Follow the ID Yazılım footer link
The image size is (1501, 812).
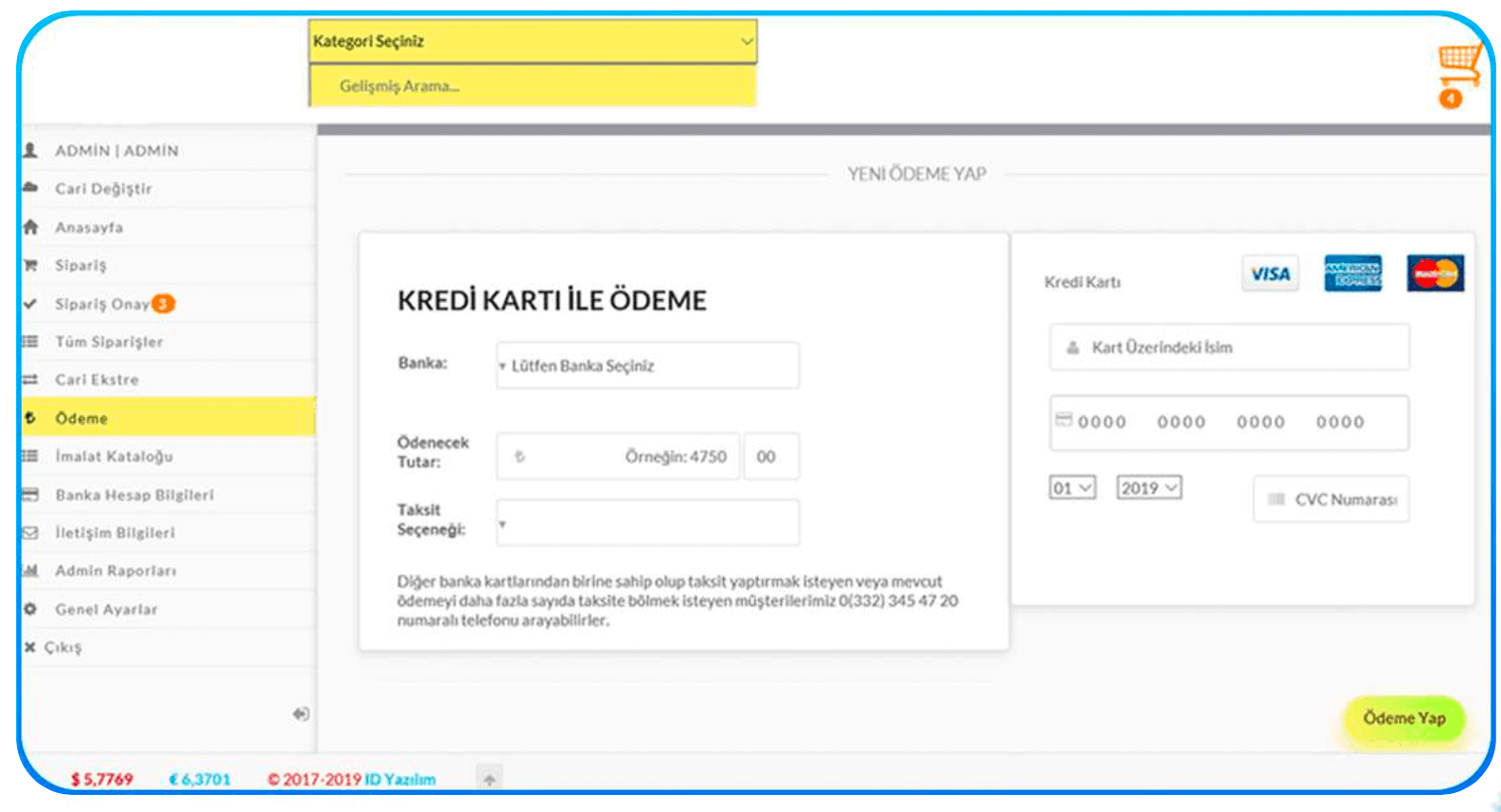pos(400,780)
